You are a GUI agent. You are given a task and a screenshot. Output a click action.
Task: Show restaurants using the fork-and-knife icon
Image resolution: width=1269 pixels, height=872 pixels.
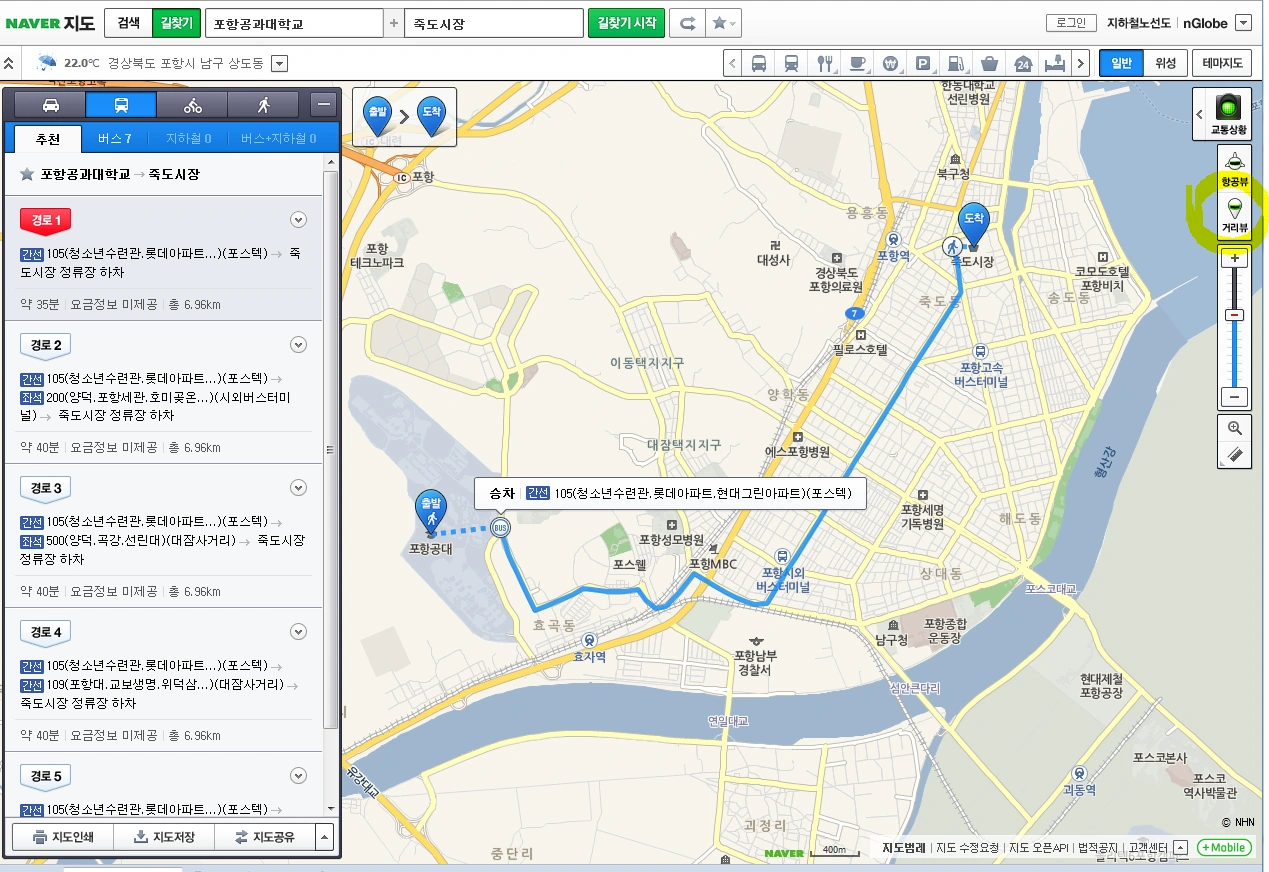(825, 64)
